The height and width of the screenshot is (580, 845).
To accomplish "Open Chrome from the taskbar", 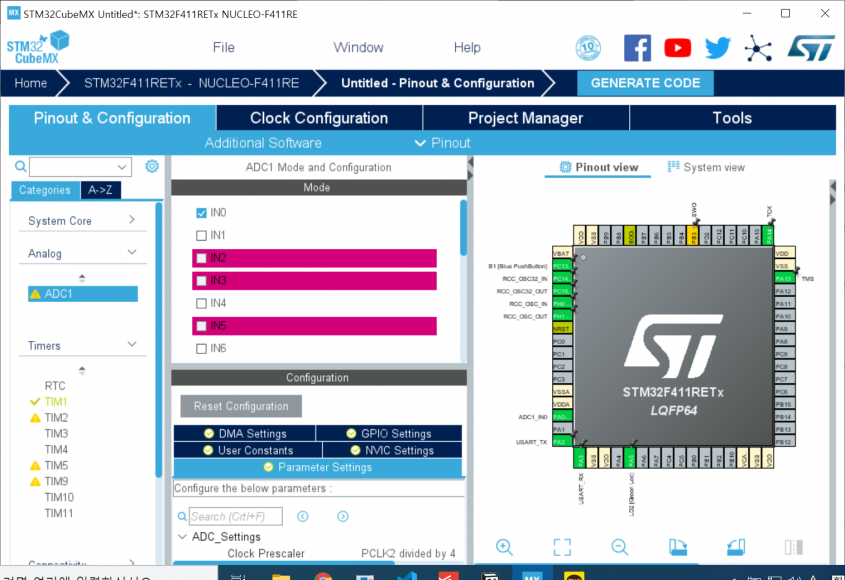I will coord(323,576).
